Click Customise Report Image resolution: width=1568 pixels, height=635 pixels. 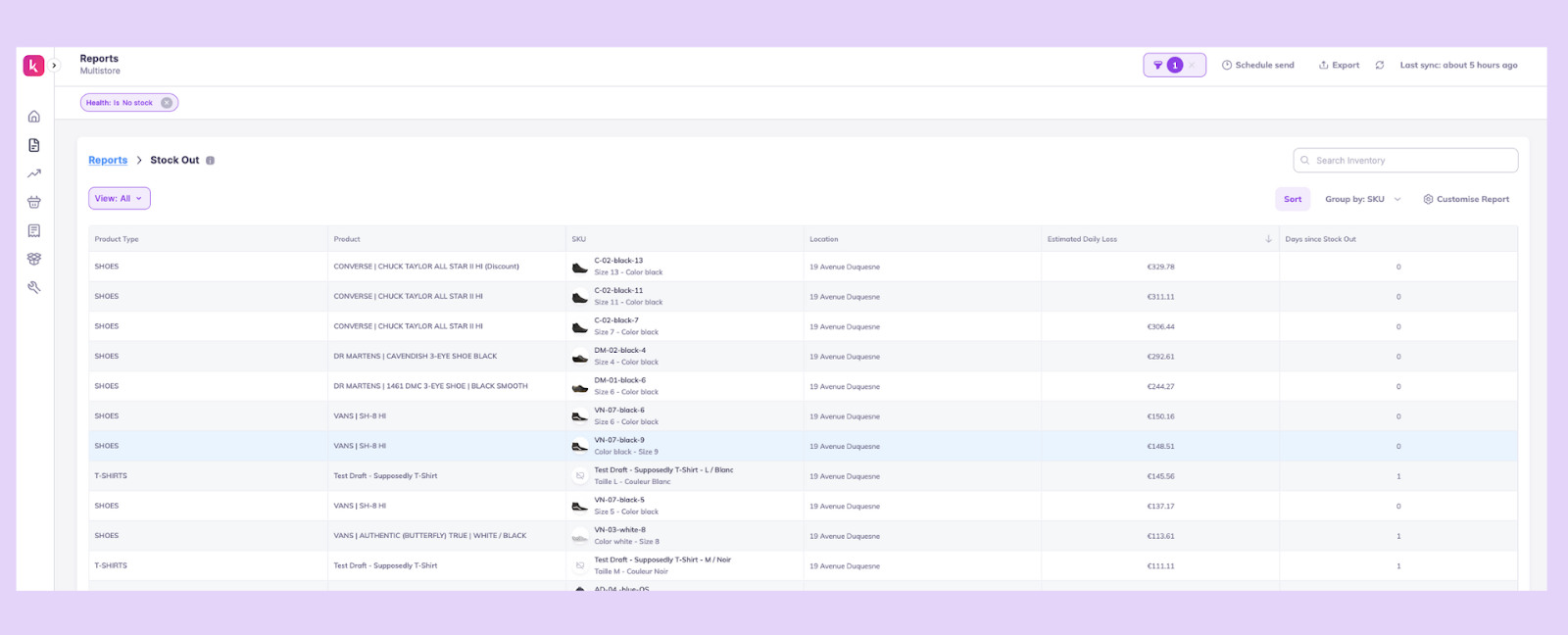(1466, 199)
